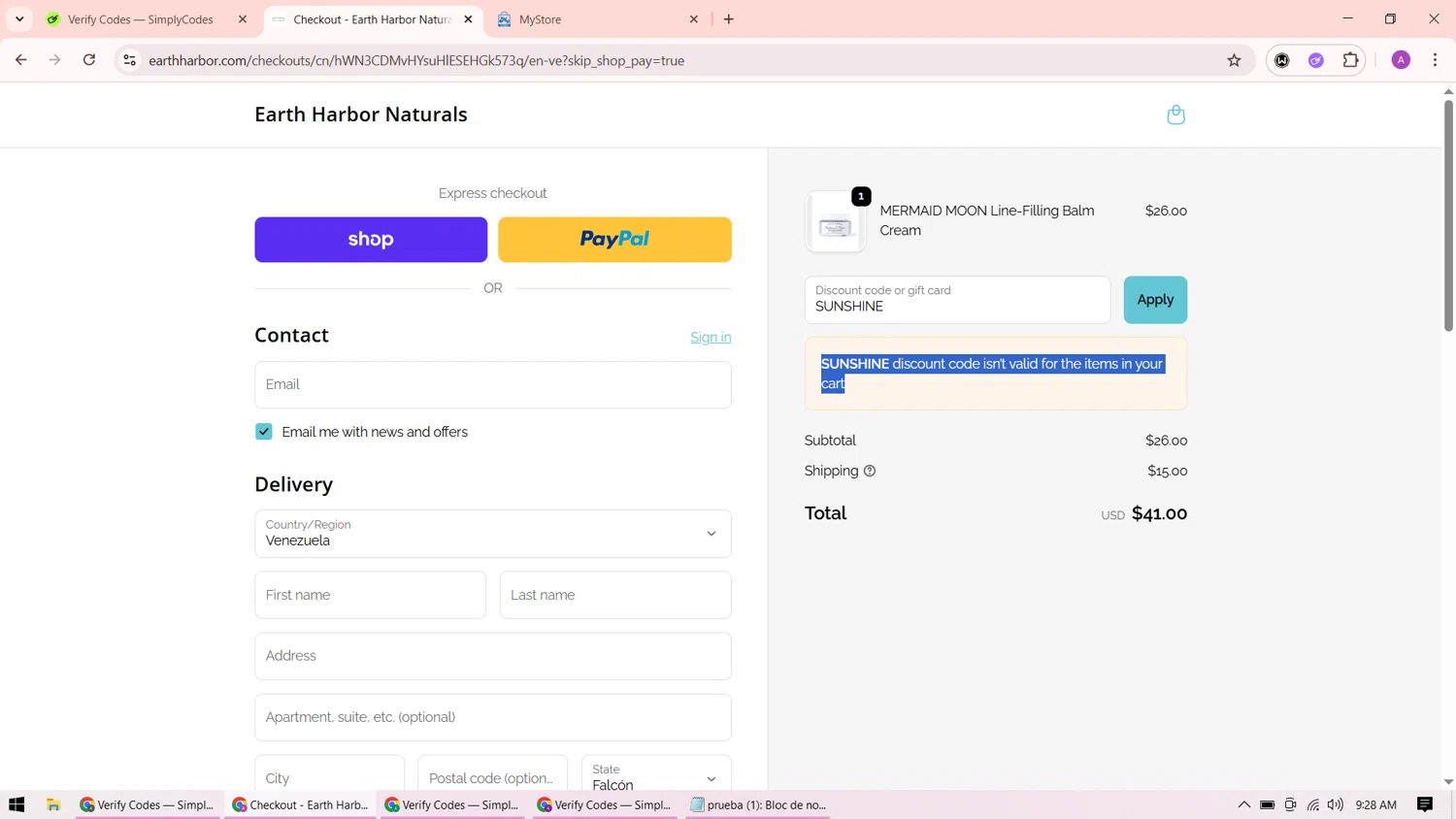Open the shopping bag cart icon
The image size is (1456, 819).
(1175, 115)
